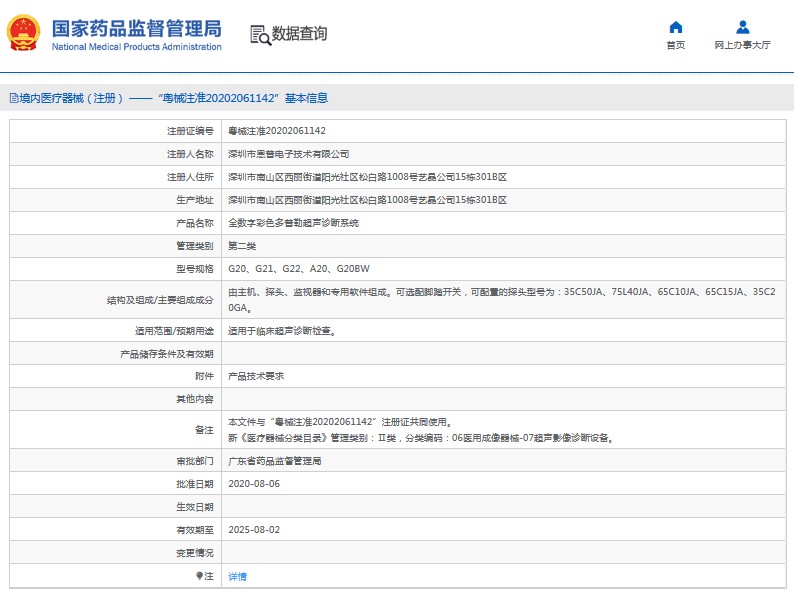
Task: Click the 数据查询 heading text
Action: click(300, 34)
